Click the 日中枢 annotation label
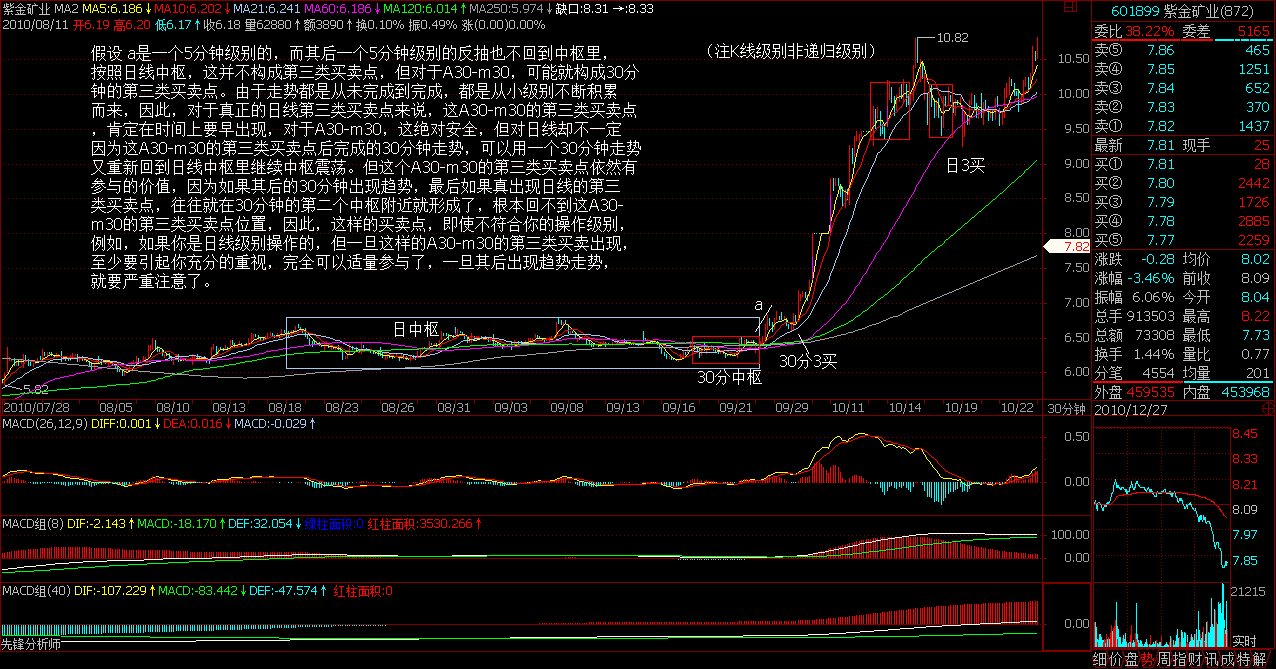The image size is (1276, 669). click(414, 328)
